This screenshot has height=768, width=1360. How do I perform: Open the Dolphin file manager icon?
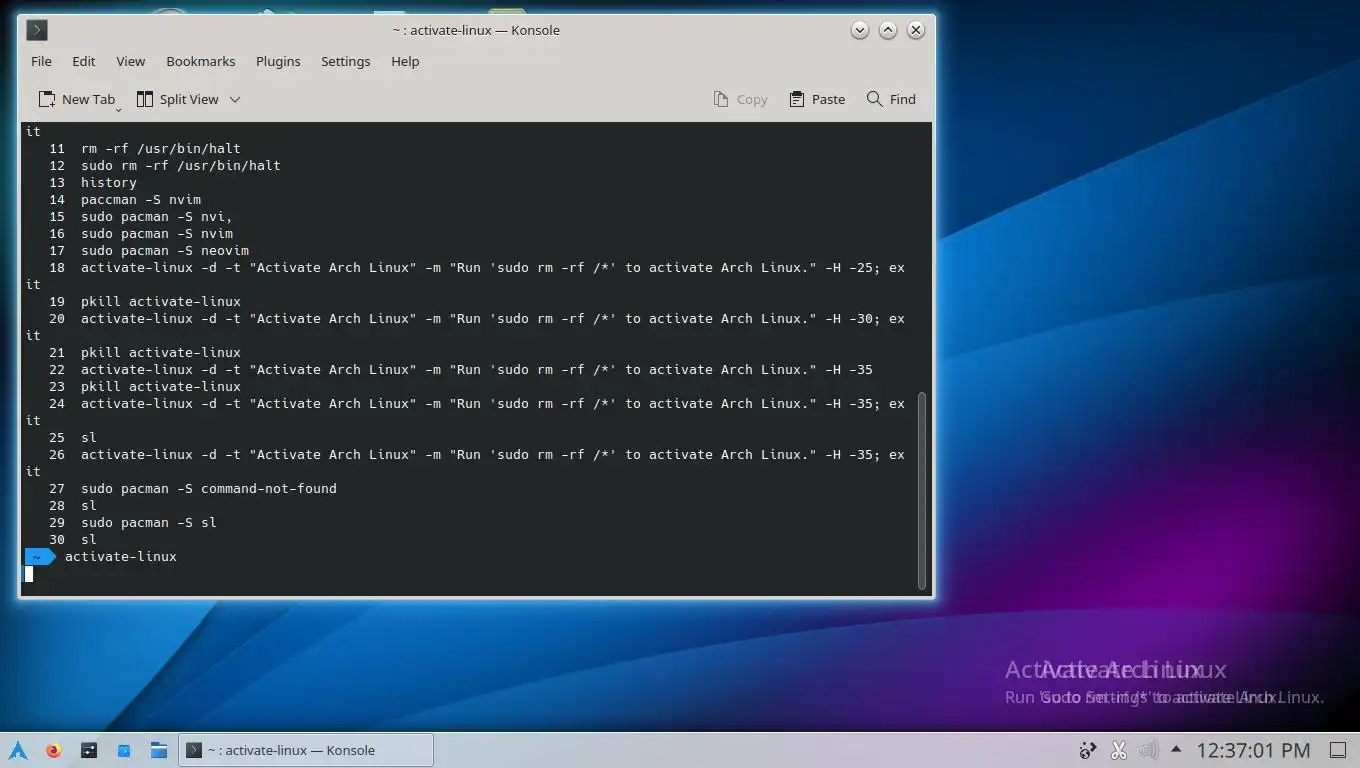click(159, 750)
